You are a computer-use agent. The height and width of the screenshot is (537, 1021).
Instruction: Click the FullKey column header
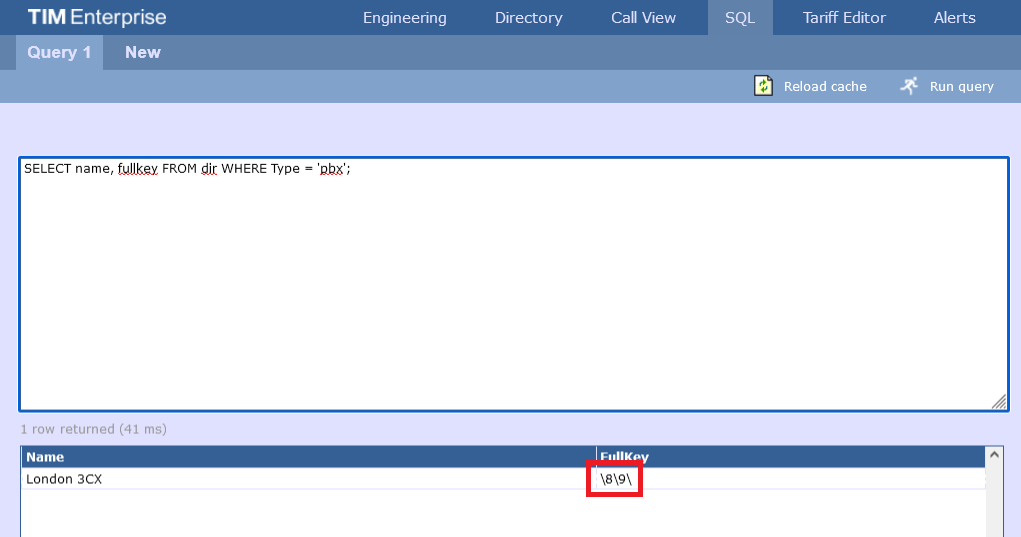point(625,457)
